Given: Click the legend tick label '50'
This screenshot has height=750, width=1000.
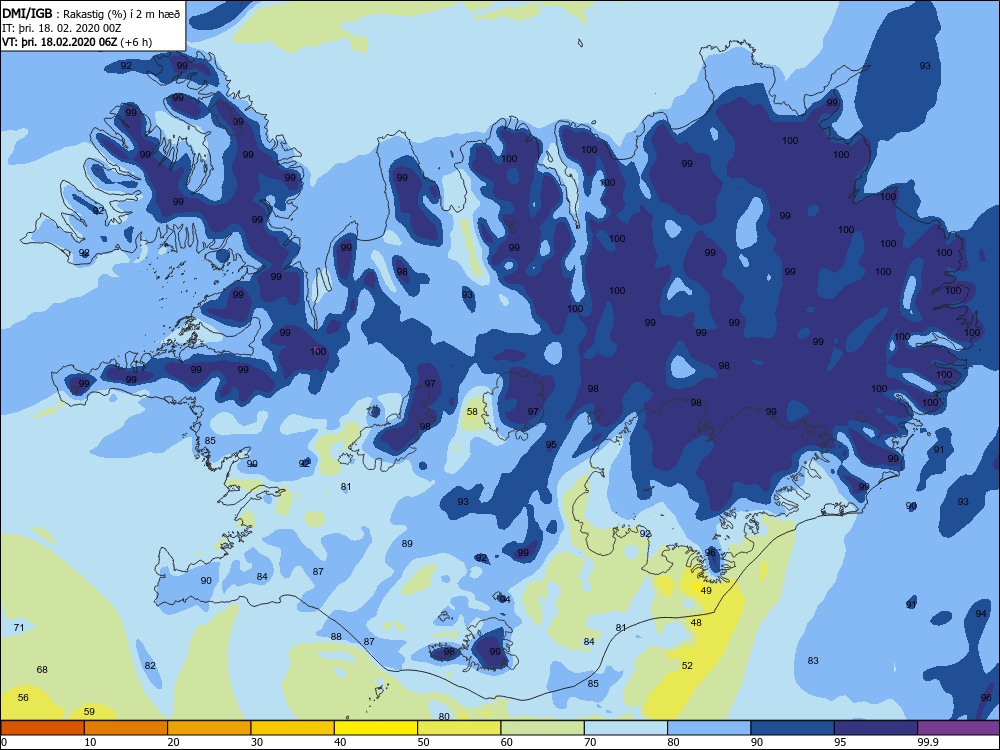Looking at the screenshot, I should click(423, 742).
